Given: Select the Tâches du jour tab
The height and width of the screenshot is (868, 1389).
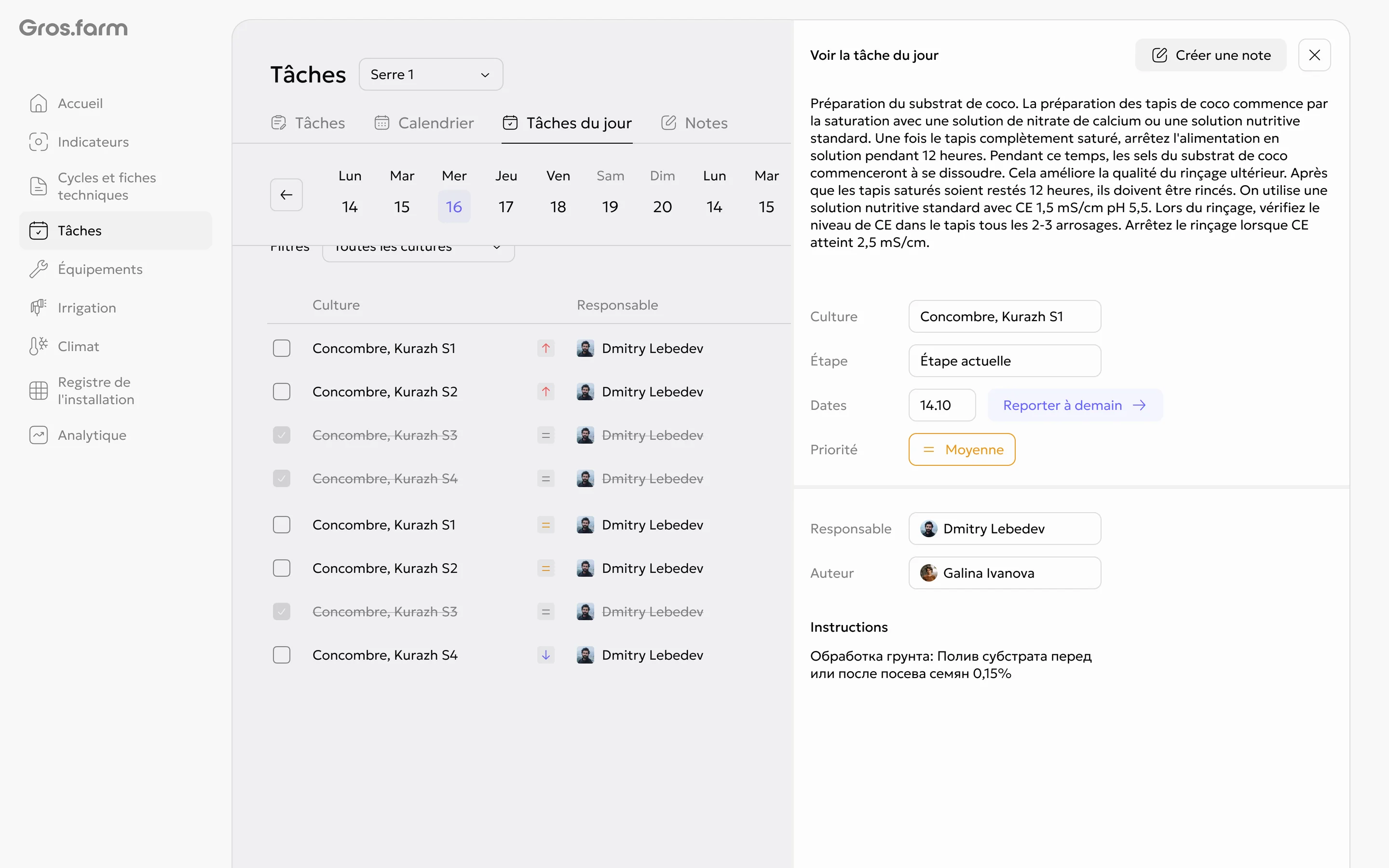Looking at the screenshot, I should click(x=567, y=123).
